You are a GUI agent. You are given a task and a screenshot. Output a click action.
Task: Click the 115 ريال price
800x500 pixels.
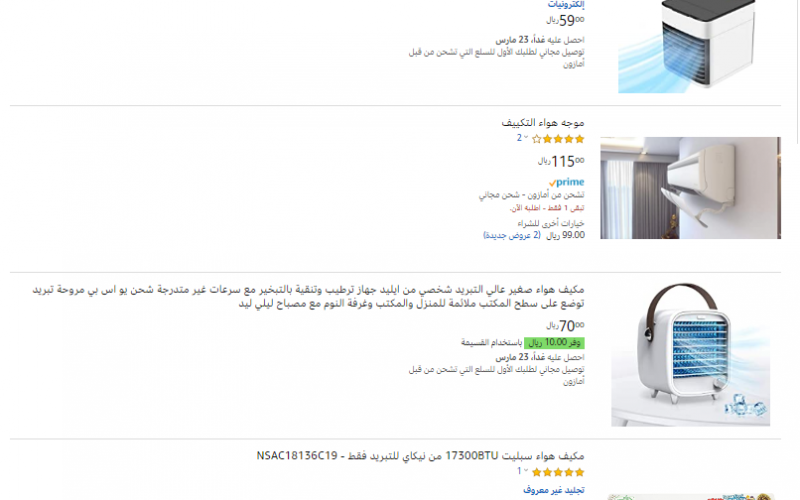click(561, 161)
